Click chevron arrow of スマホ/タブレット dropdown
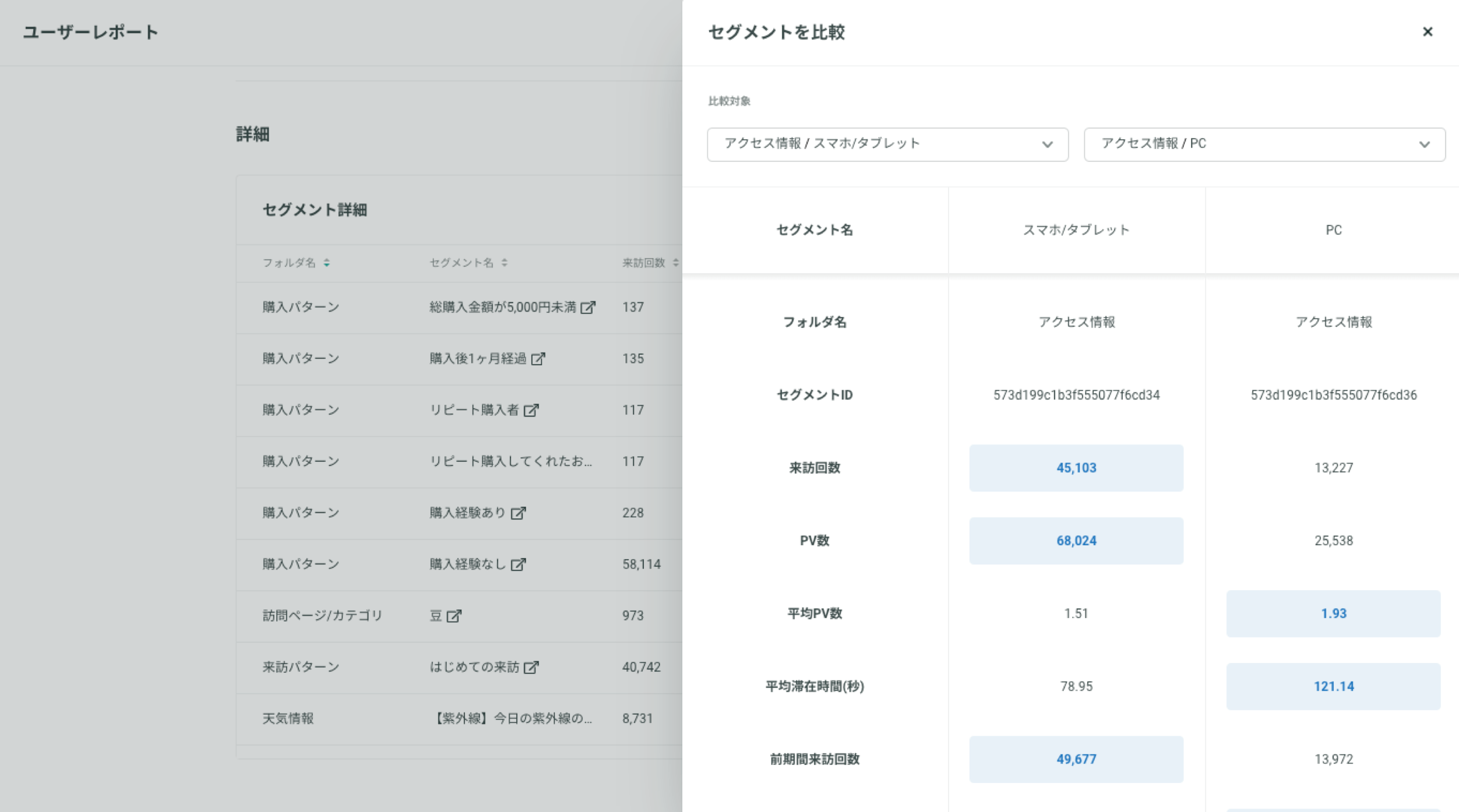 pyautogui.click(x=1048, y=144)
